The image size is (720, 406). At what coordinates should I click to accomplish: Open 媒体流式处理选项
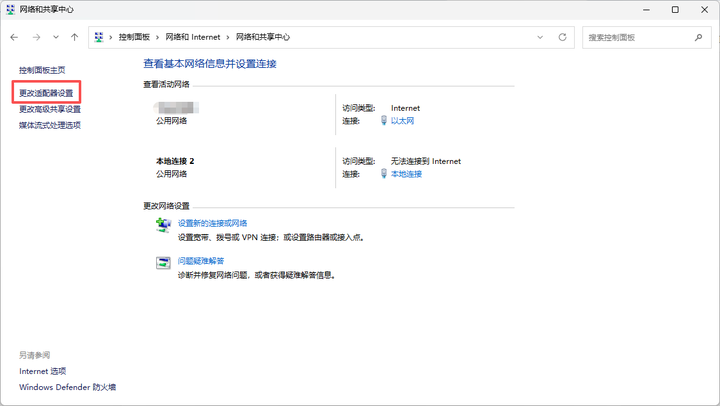pos(50,125)
